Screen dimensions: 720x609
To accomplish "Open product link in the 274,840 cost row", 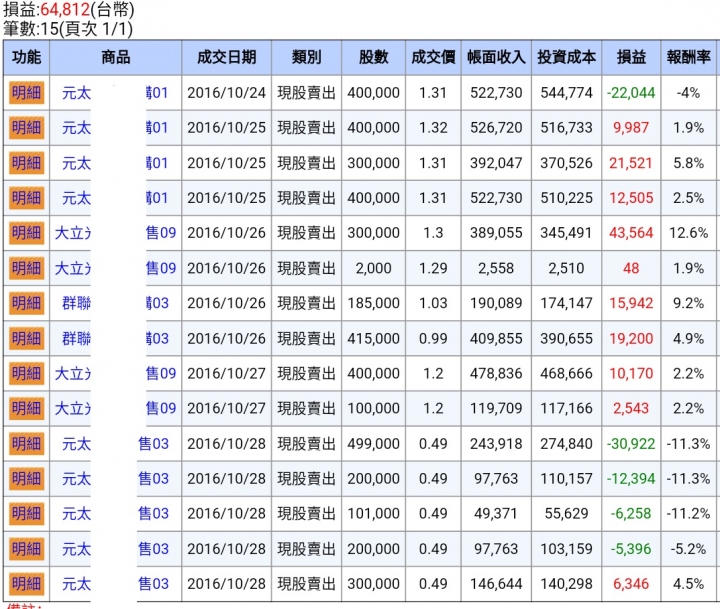I will tap(115, 444).
